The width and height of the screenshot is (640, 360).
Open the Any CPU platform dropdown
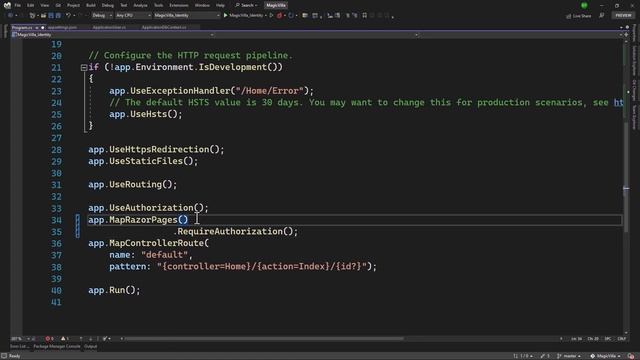tap(133, 16)
